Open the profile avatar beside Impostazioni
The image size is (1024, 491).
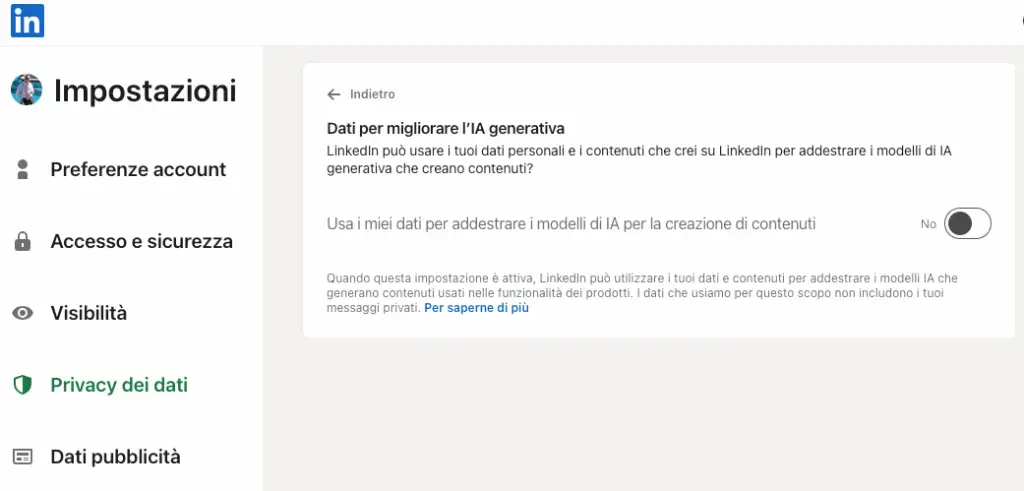click(x=27, y=90)
